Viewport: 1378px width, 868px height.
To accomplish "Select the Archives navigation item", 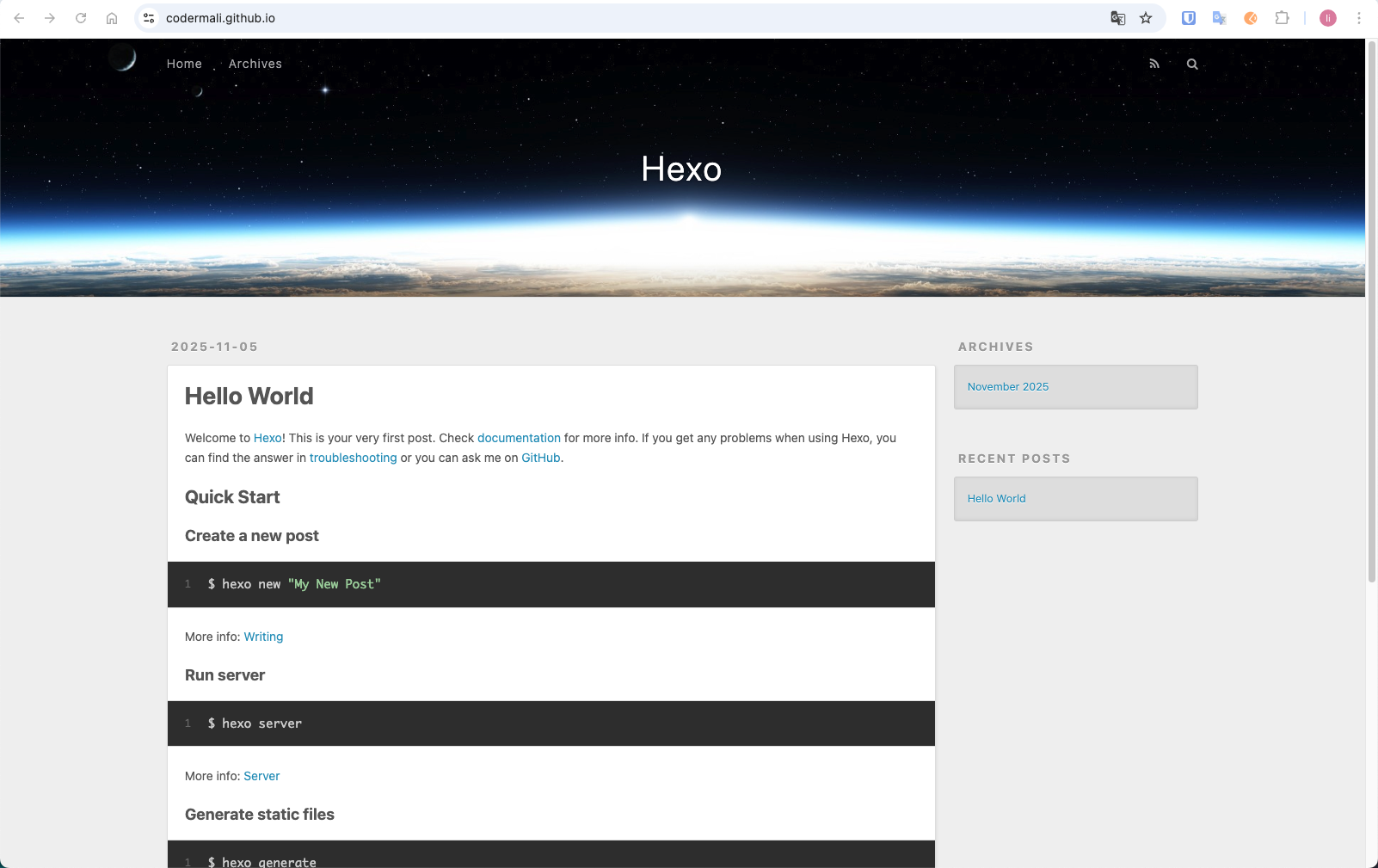I will pyautogui.click(x=255, y=64).
